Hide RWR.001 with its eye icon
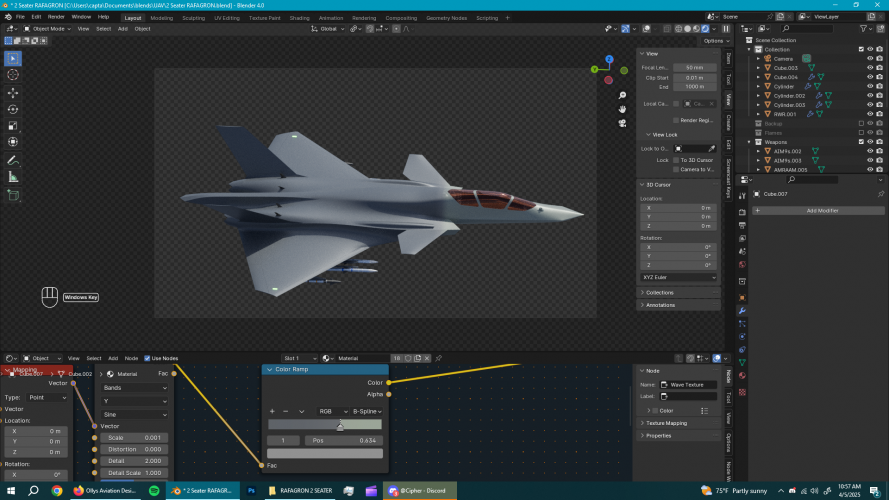889x500 pixels. (x=870, y=114)
